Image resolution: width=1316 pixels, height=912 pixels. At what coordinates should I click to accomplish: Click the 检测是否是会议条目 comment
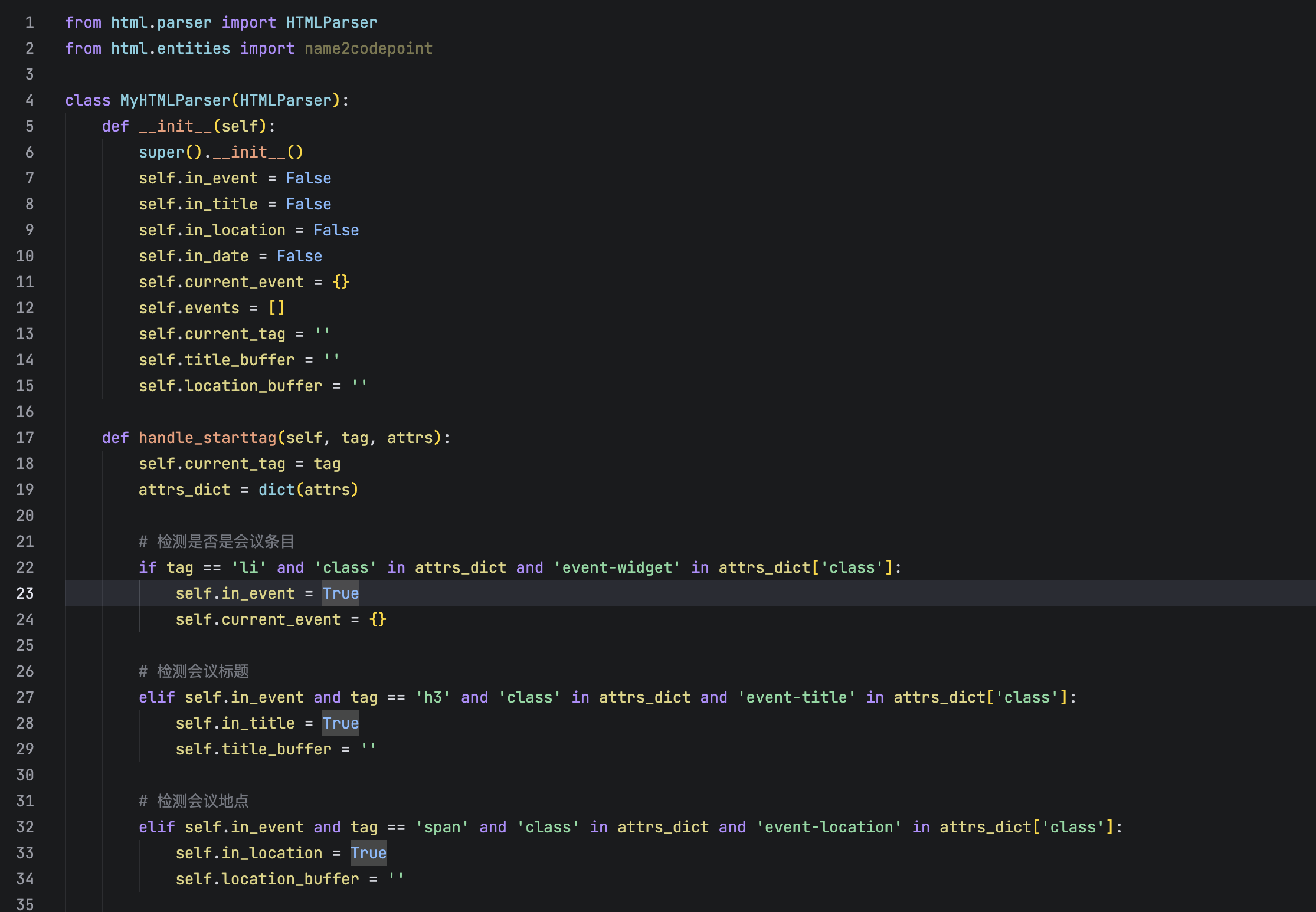217,541
